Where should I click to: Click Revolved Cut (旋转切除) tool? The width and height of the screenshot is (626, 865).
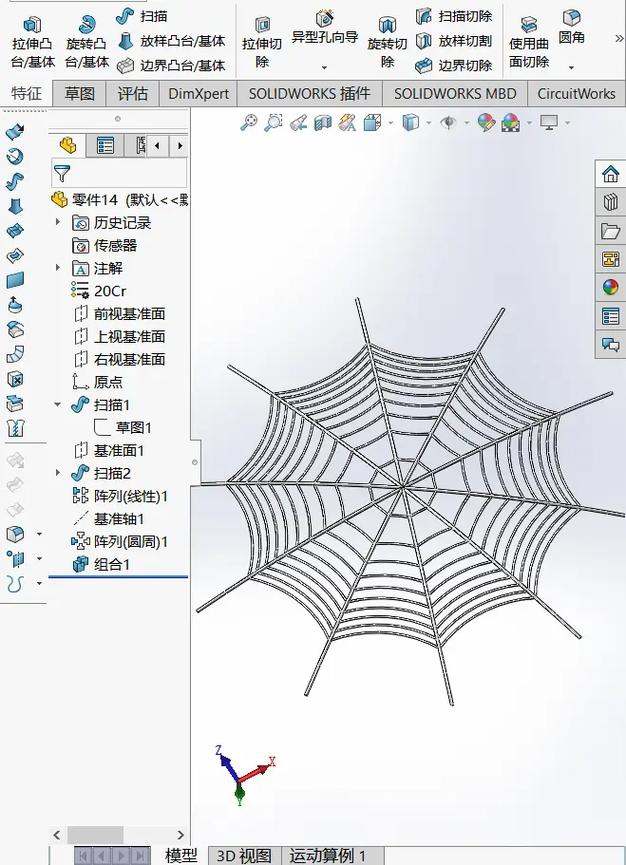(387, 42)
